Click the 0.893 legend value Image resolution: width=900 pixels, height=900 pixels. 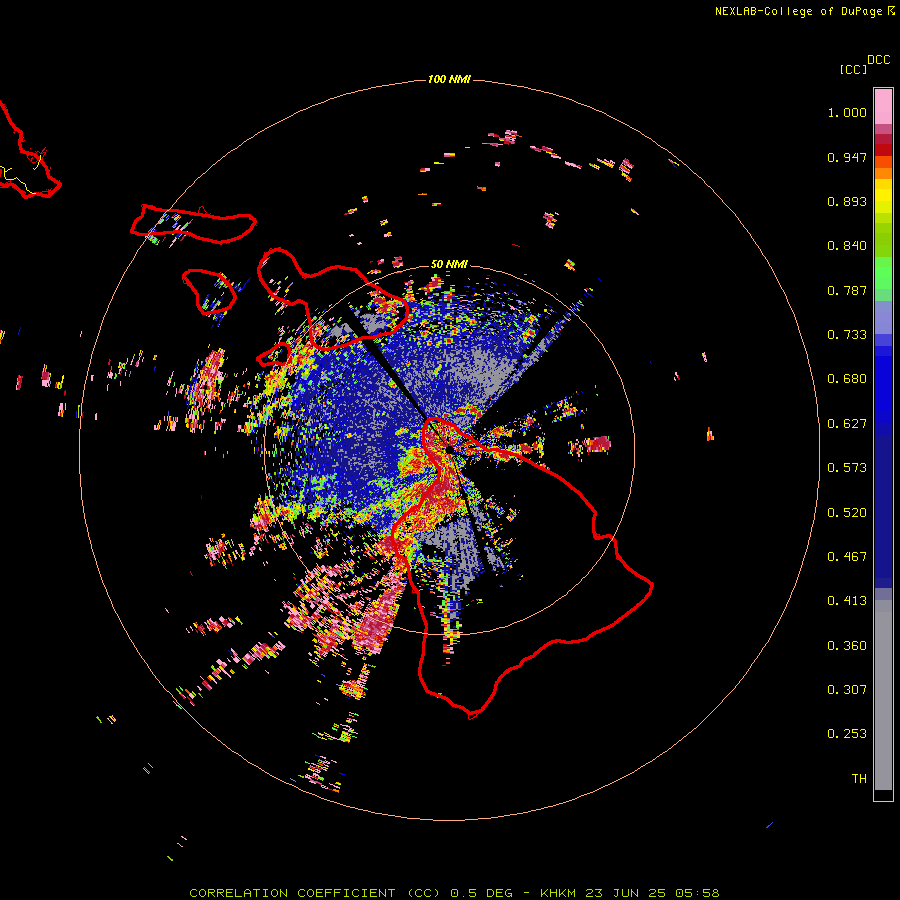(847, 201)
